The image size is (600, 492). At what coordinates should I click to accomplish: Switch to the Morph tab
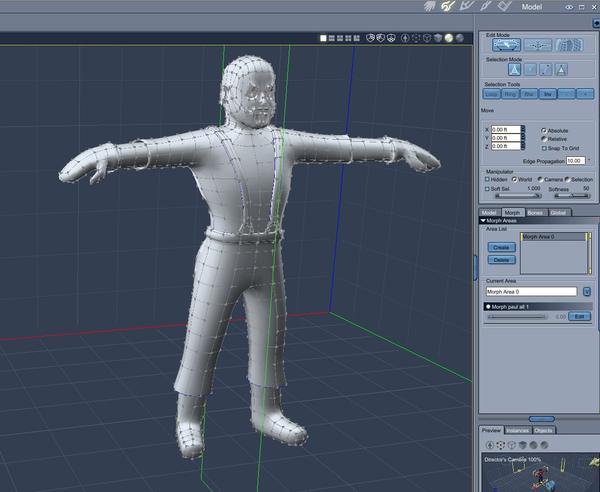pos(512,212)
